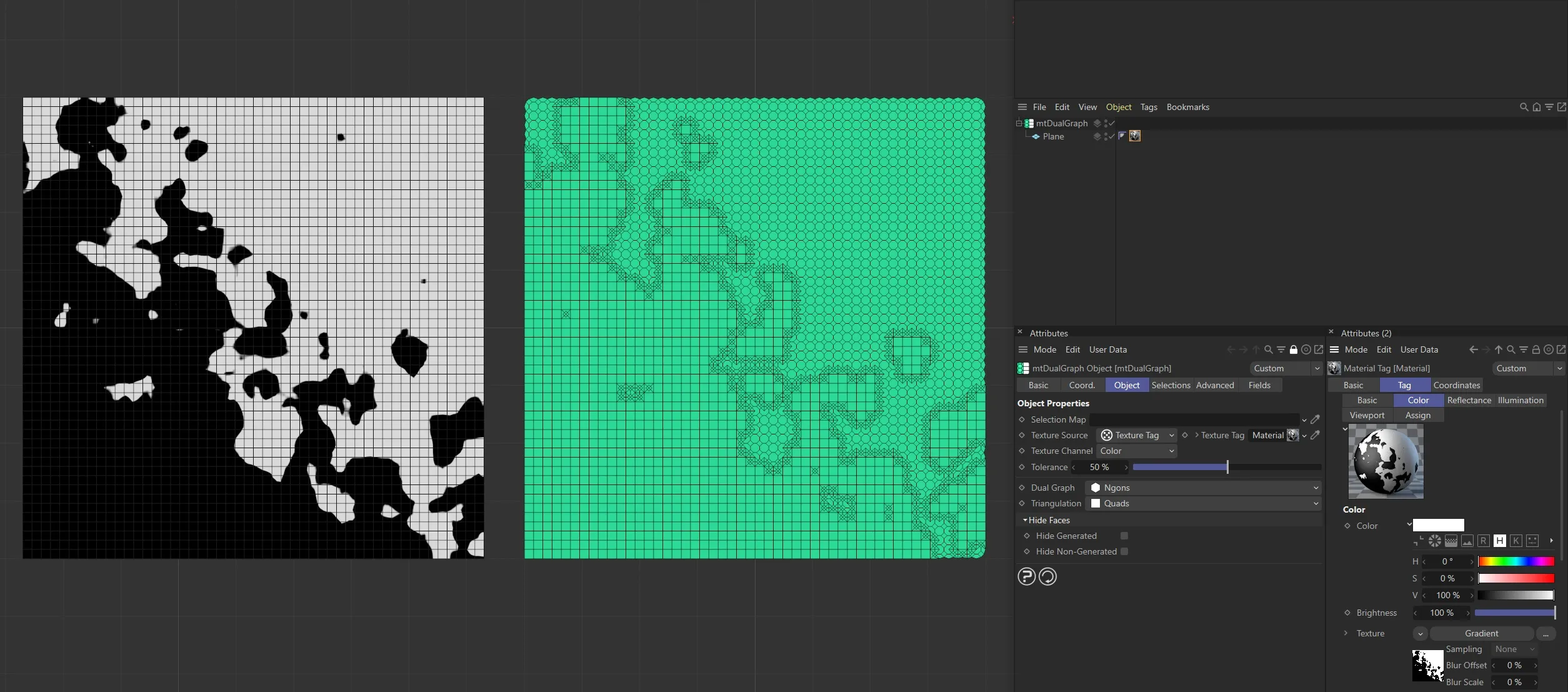
Task: Click the Material tag icon on Plane
Action: [1135, 136]
